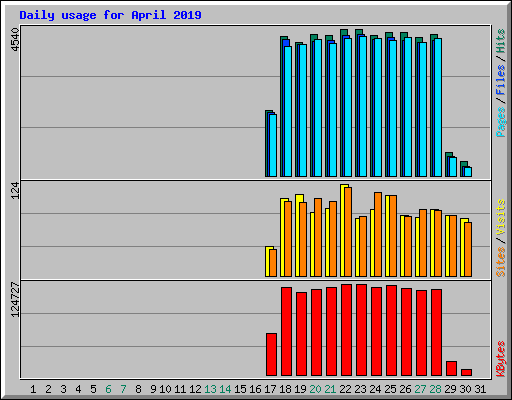This screenshot has height=400, width=512.
Task: Click the cyan pages bar for day 18
Action: tap(288, 111)
